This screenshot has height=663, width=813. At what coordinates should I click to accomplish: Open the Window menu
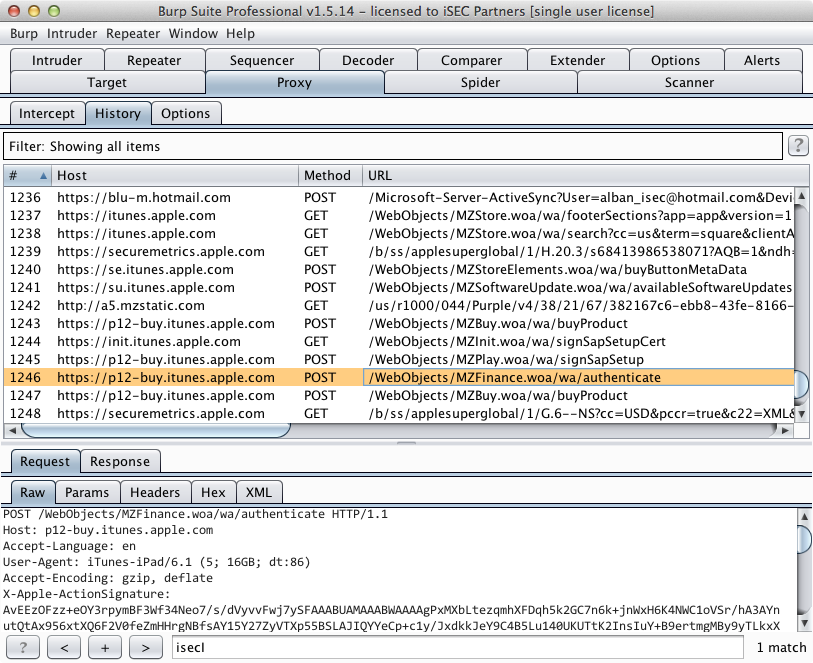pyautogui.click(x=193, y=34)
